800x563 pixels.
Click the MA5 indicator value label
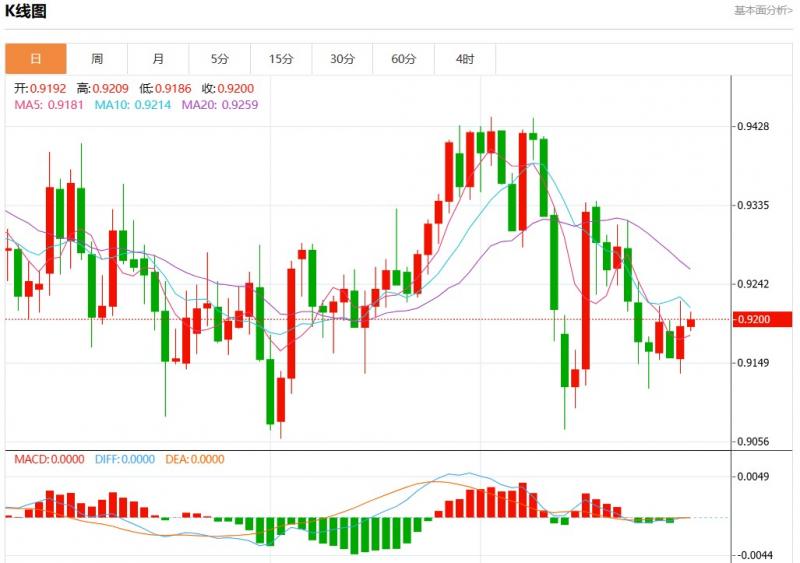click(x=50, y=104)
